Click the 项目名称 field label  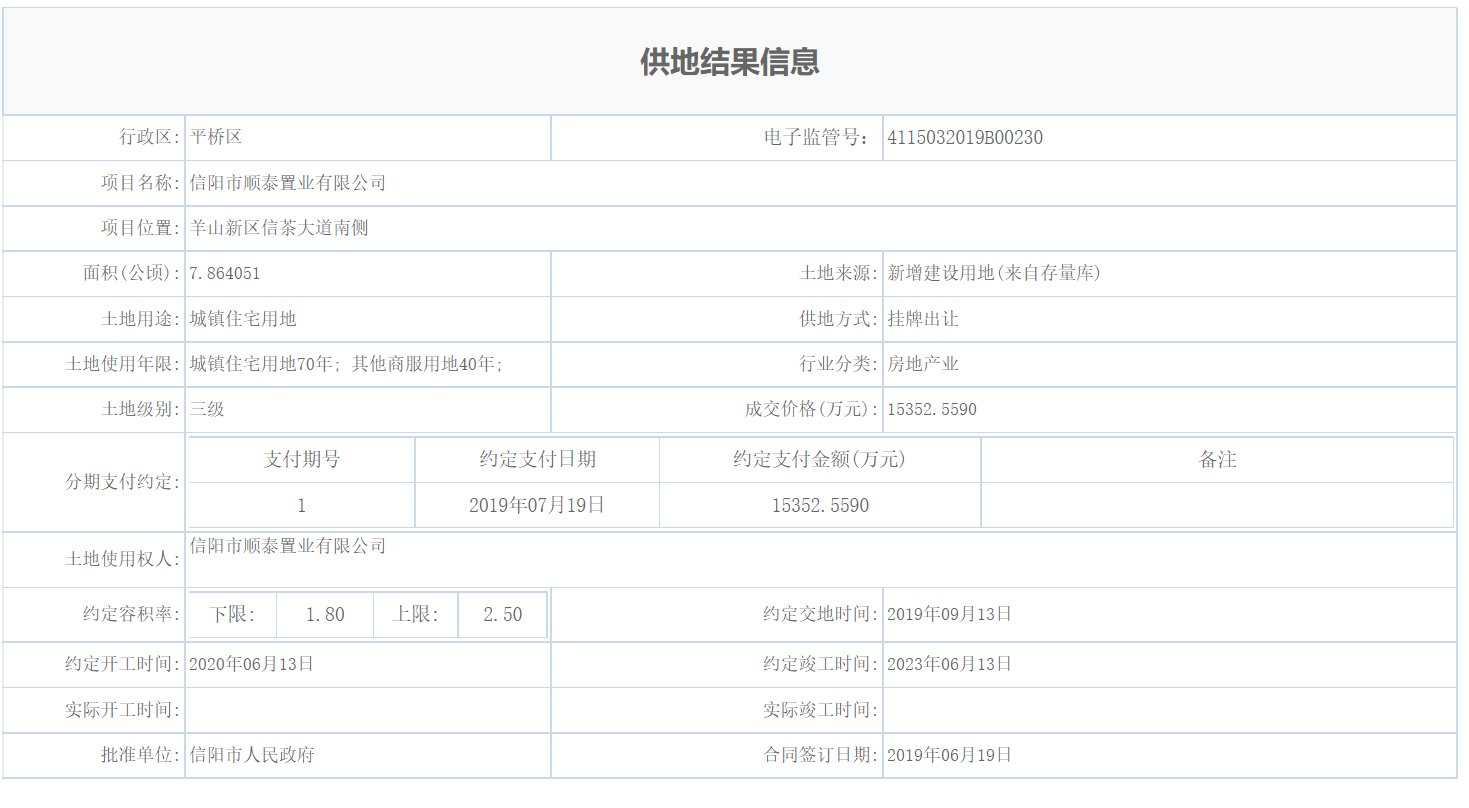(141, 183)
